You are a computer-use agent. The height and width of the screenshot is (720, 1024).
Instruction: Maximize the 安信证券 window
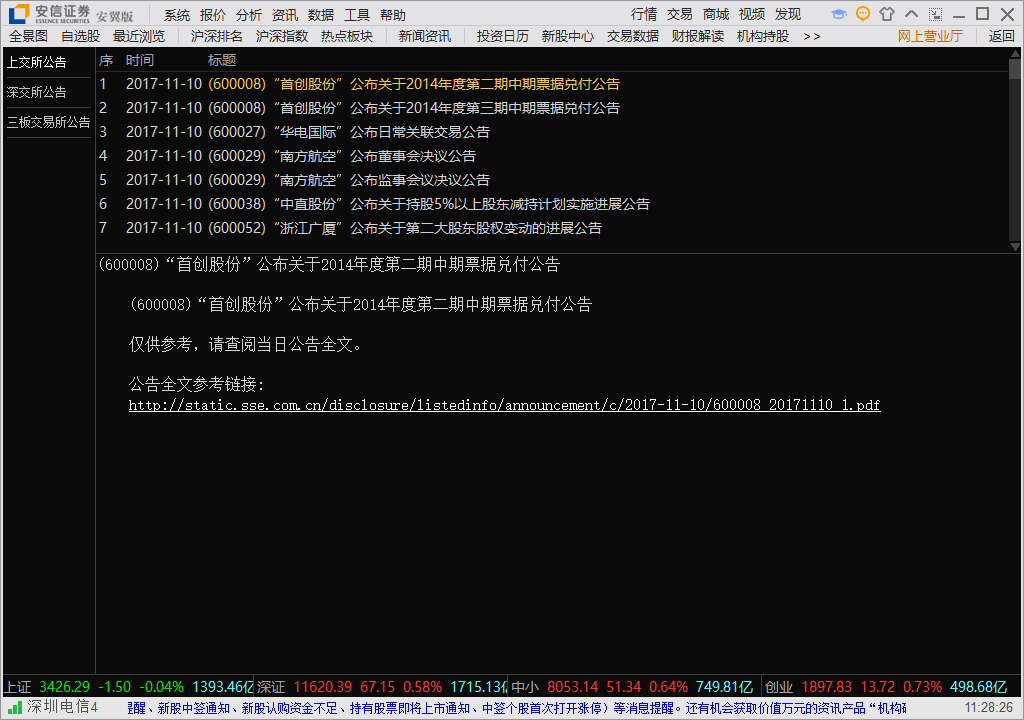[x=982, y=14]
